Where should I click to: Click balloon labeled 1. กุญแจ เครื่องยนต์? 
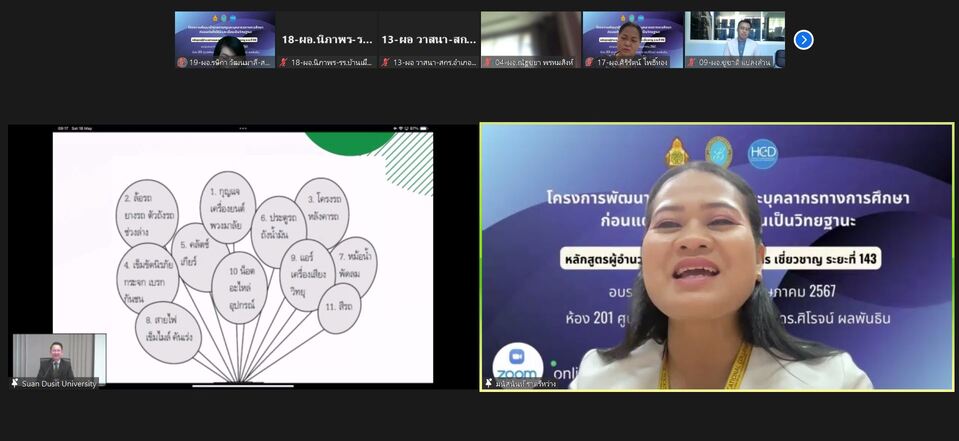tap(228, 207)
